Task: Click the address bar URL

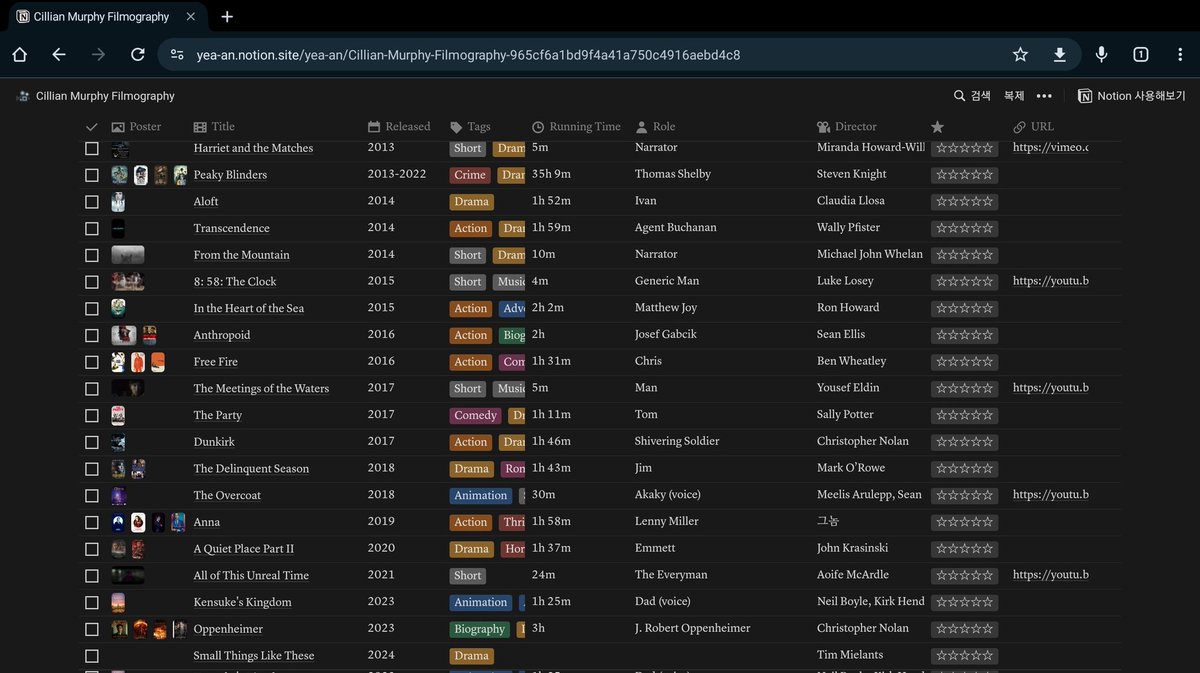Action: pos(468,55)
